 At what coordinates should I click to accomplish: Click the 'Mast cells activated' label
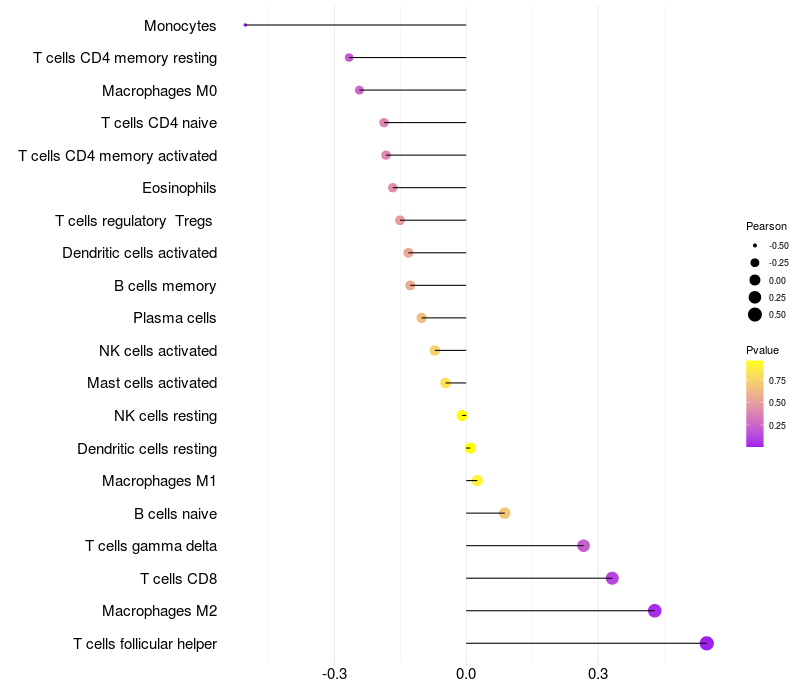[x=152, y=383]
